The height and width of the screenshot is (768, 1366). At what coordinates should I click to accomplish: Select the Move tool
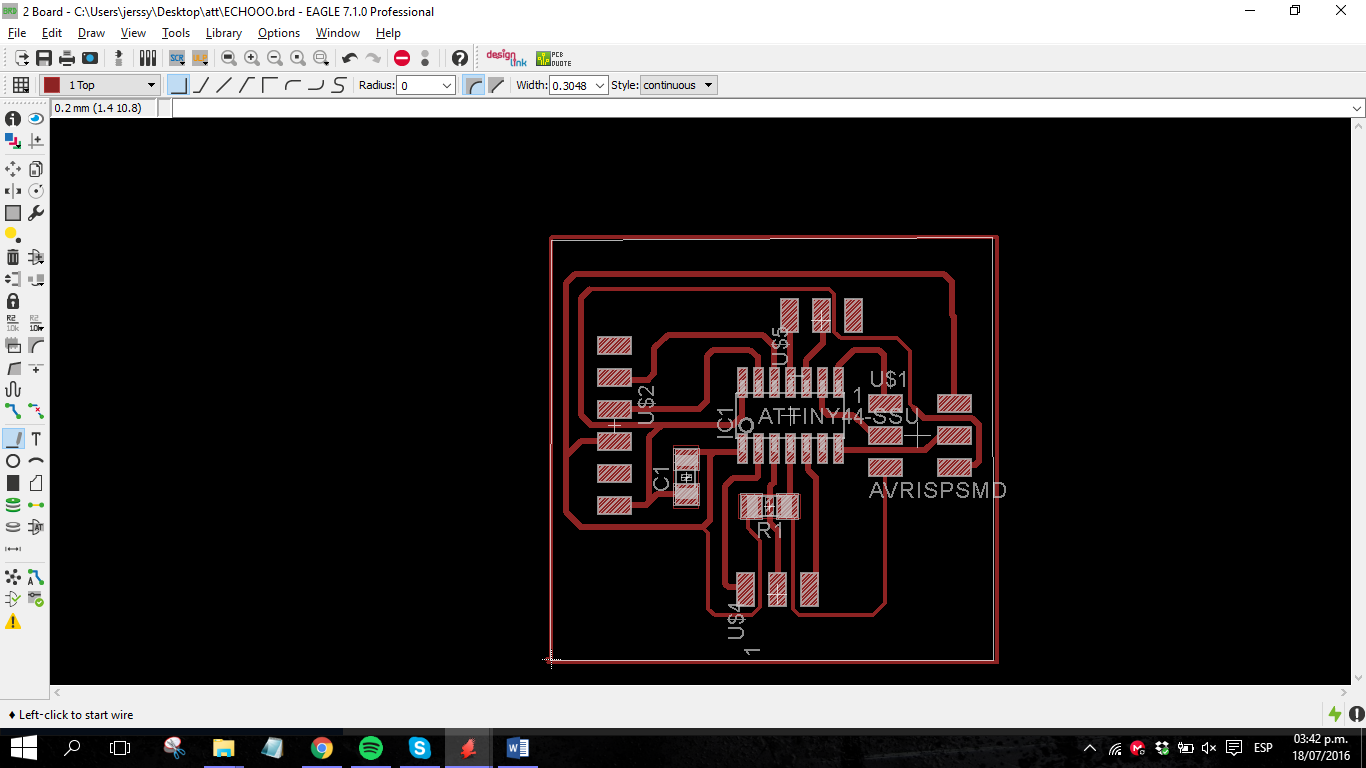13,169
